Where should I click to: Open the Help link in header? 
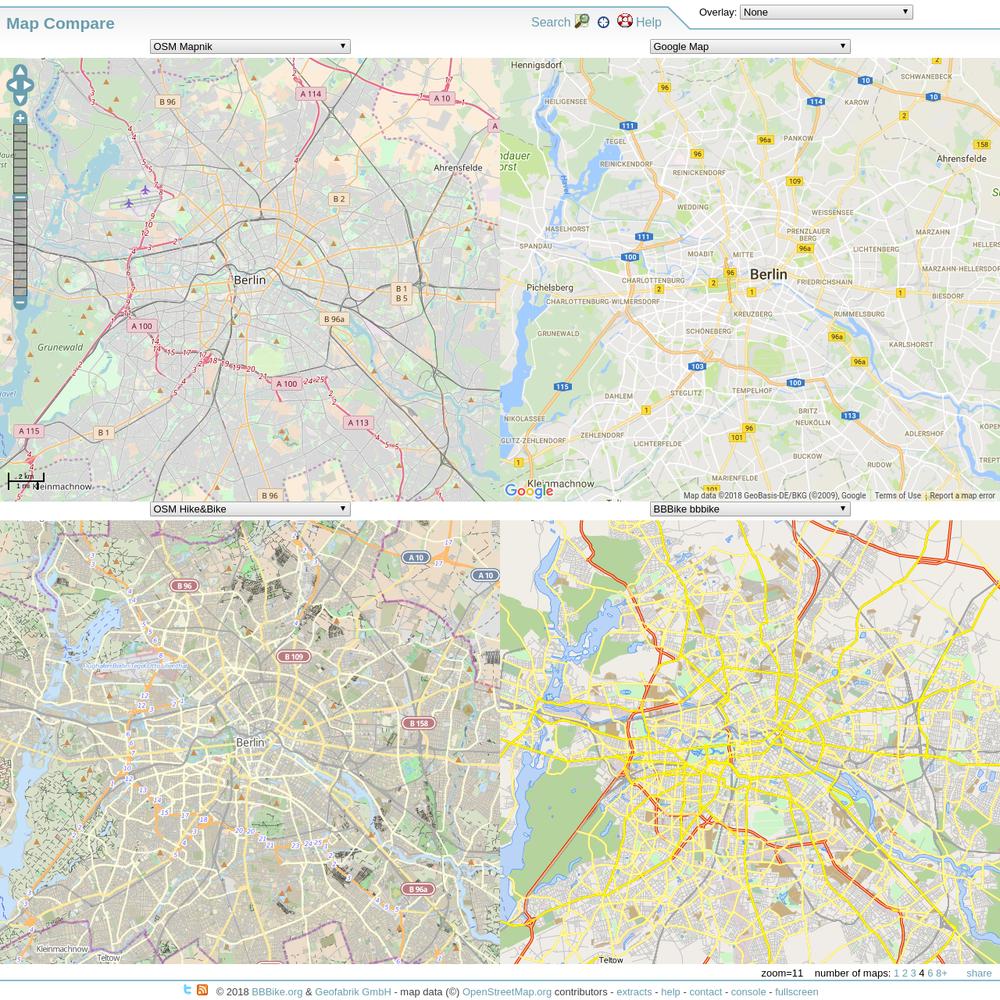(649, 22)
